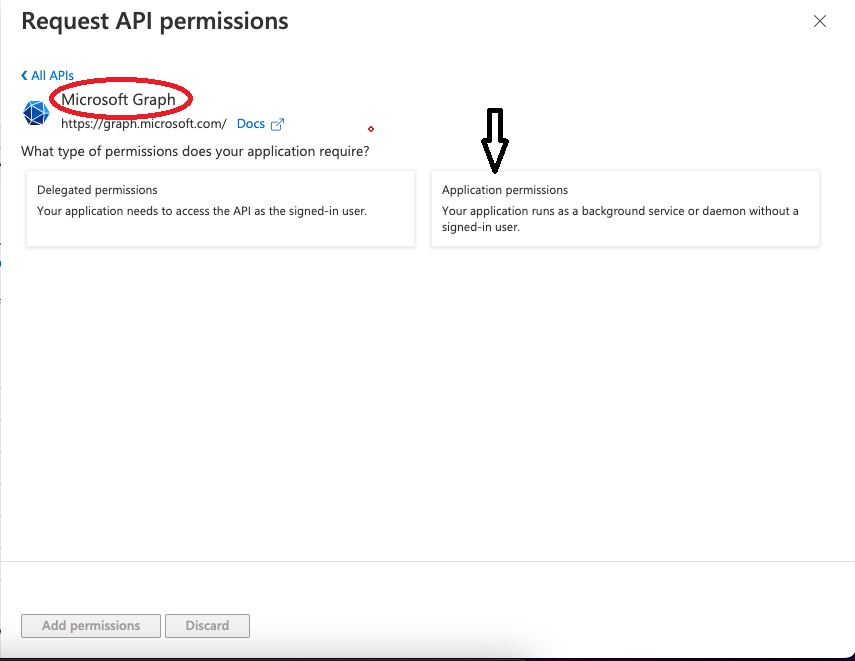Screen dimensions: 855x661
Task: Click the https://graph.microsoft.com/ URL text
Action: pos(143,124)
